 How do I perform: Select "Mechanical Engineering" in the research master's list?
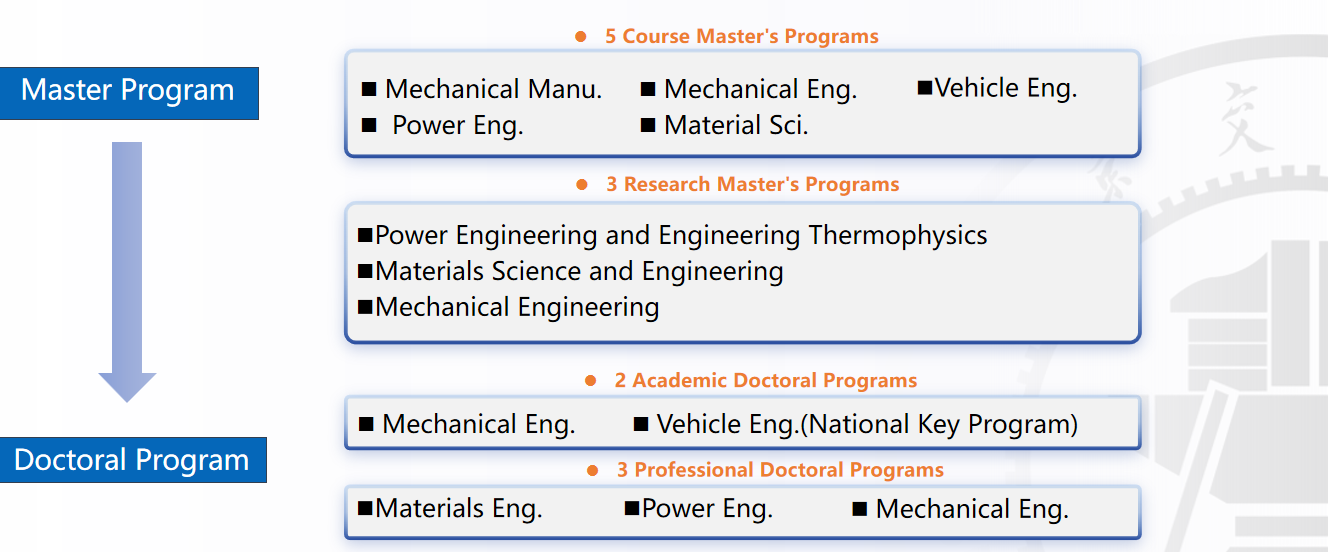(x=517, y=307)
